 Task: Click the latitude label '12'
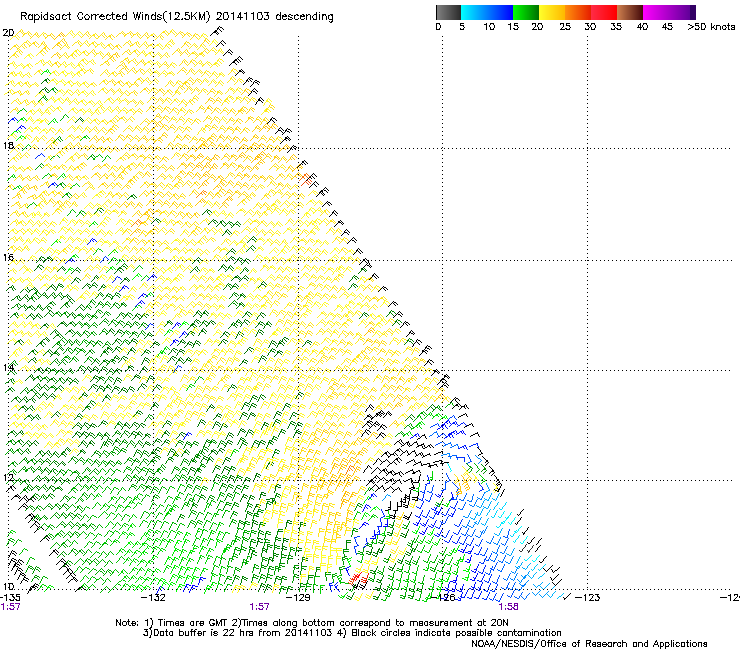[x=8, y=478]
